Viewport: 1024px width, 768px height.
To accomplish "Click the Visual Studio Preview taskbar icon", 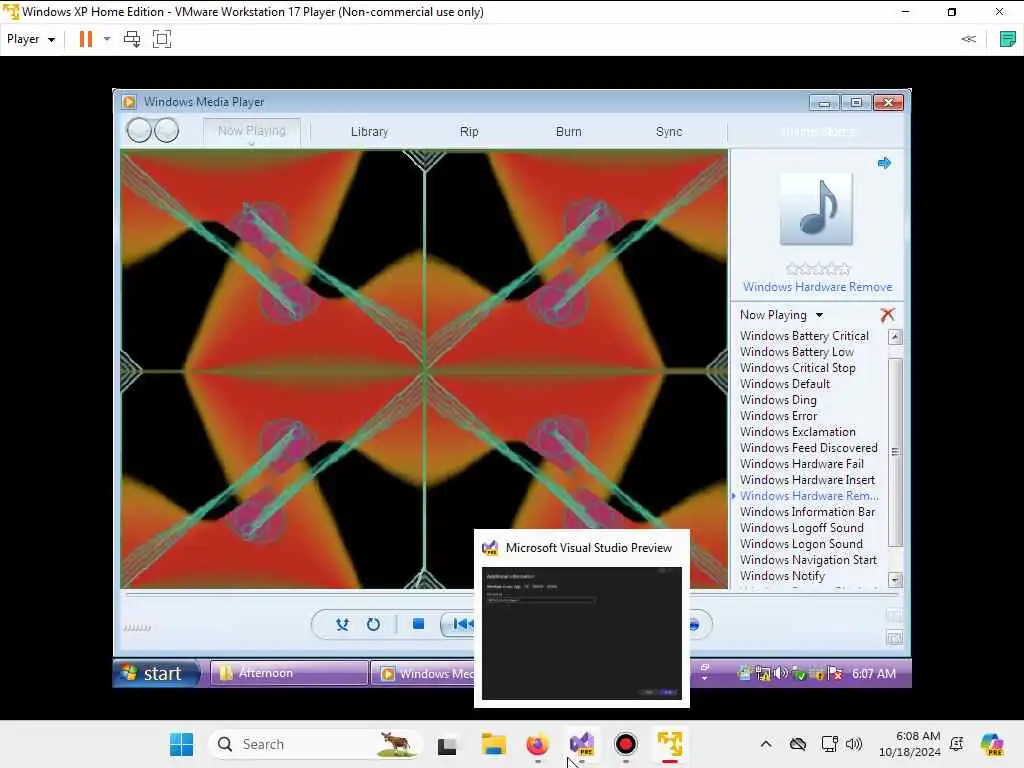I will 582,744.
